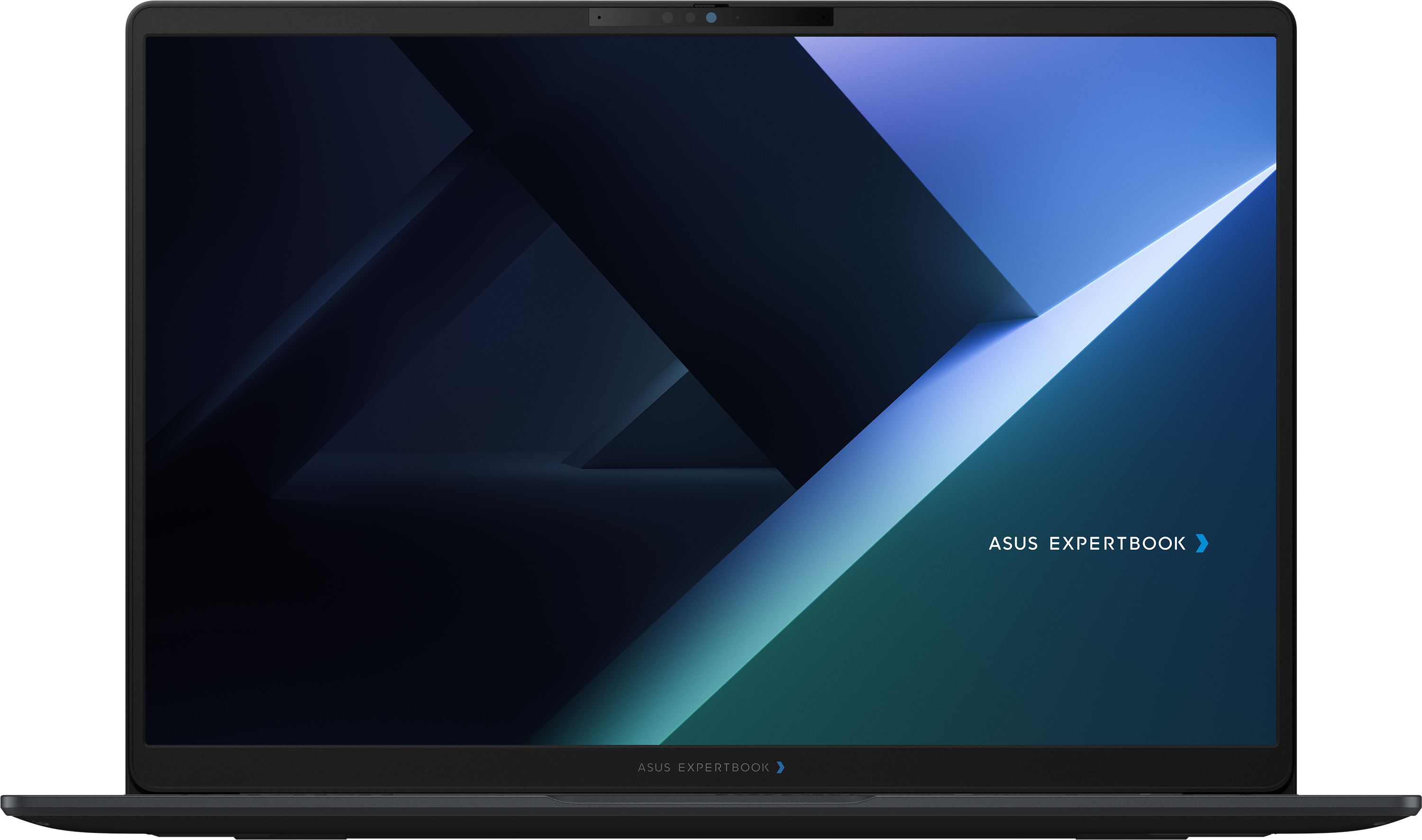Click the EXPERTBOOK text on bottom bezel
The height and width of the screenshot is (840, 1422).
724,767
